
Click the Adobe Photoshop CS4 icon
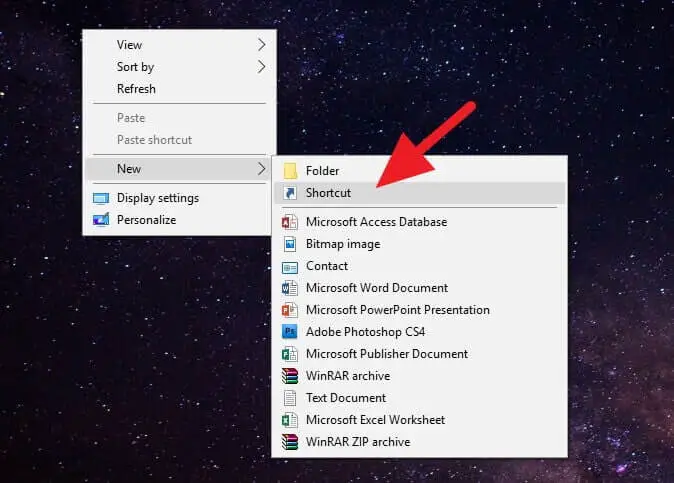(290, 332)
